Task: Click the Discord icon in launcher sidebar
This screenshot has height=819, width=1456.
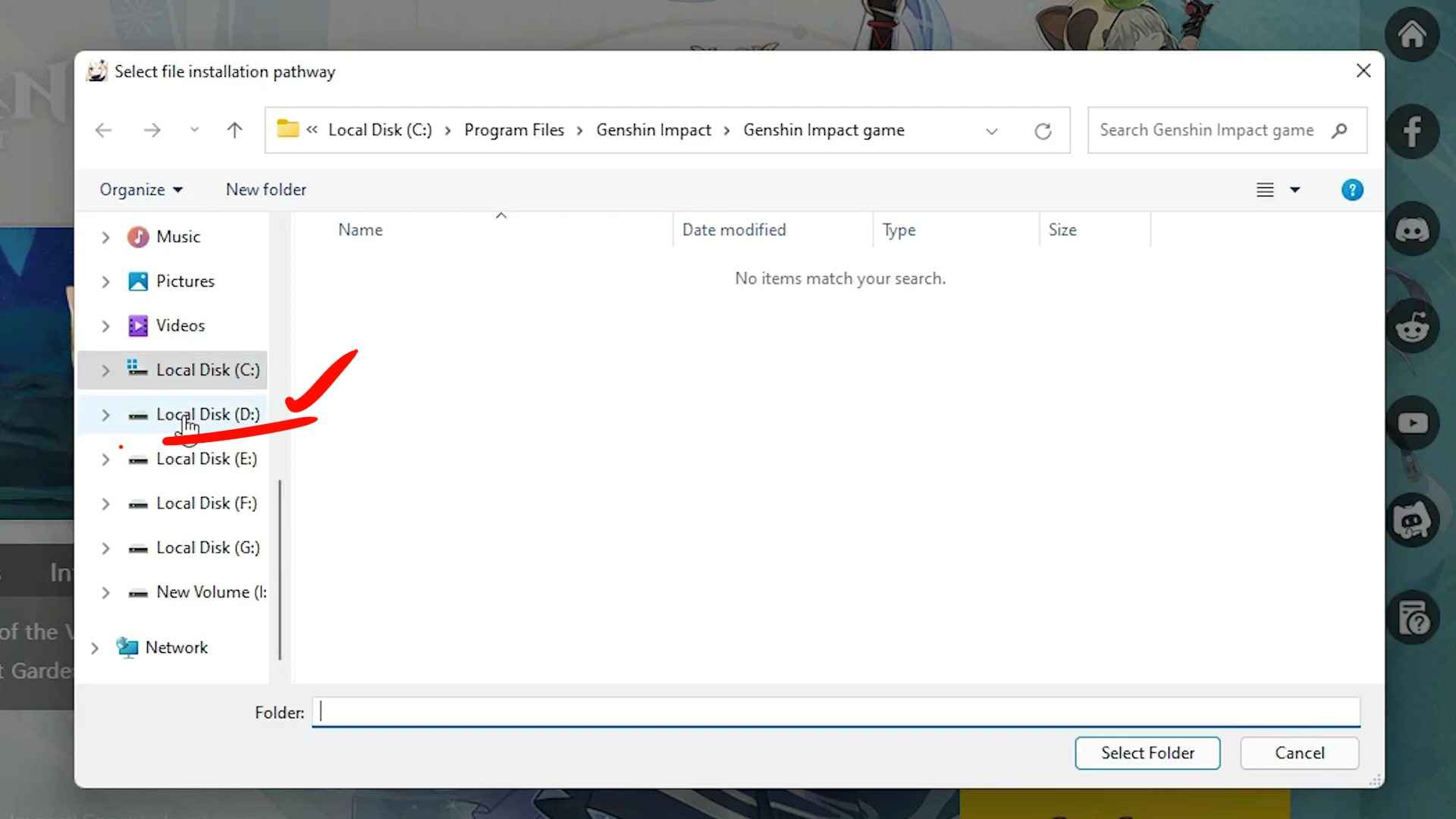Action: pos(1412,229)
